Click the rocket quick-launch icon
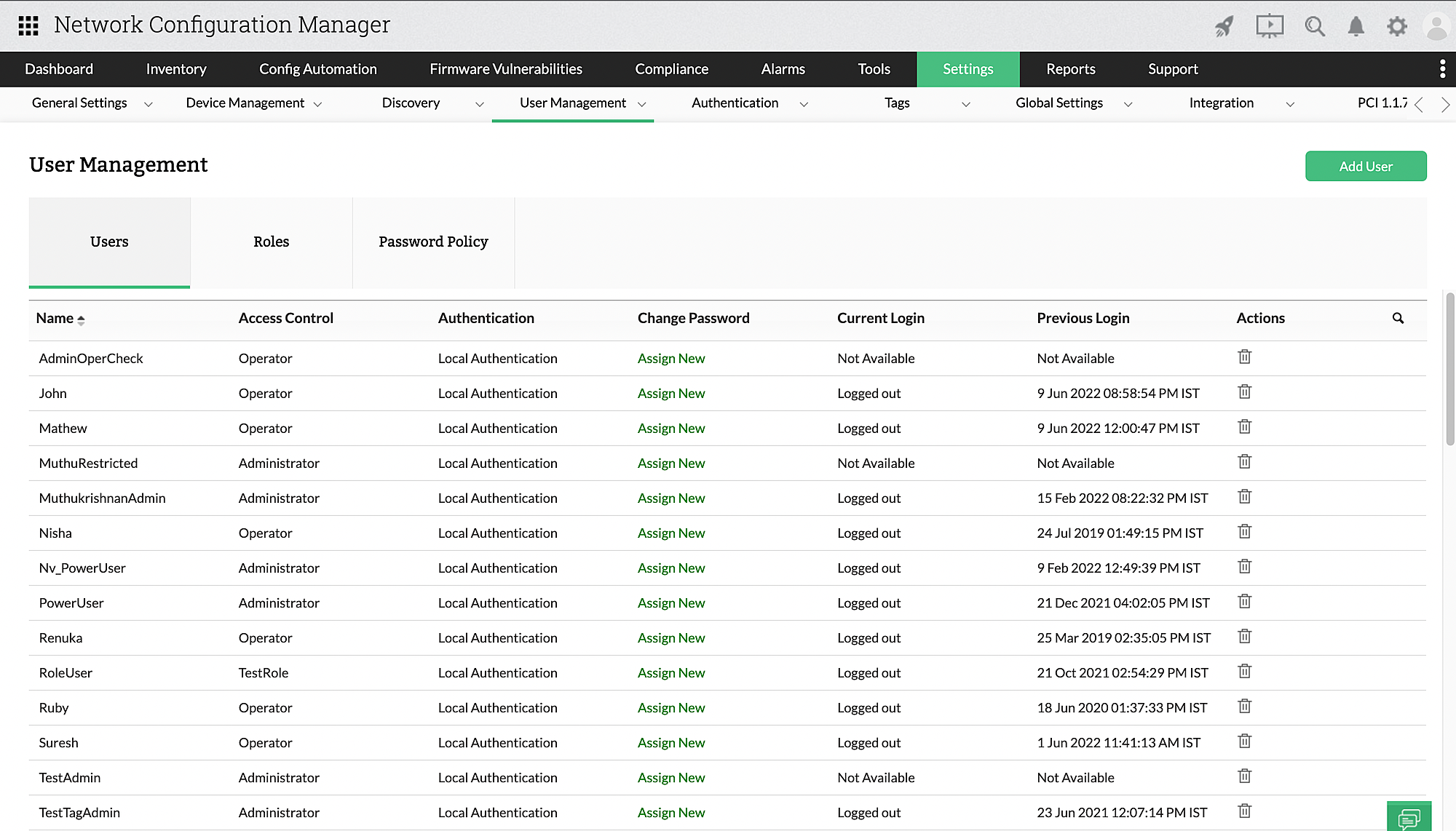This screenshot has height=831, width=1456. [x=1224, y=26]
